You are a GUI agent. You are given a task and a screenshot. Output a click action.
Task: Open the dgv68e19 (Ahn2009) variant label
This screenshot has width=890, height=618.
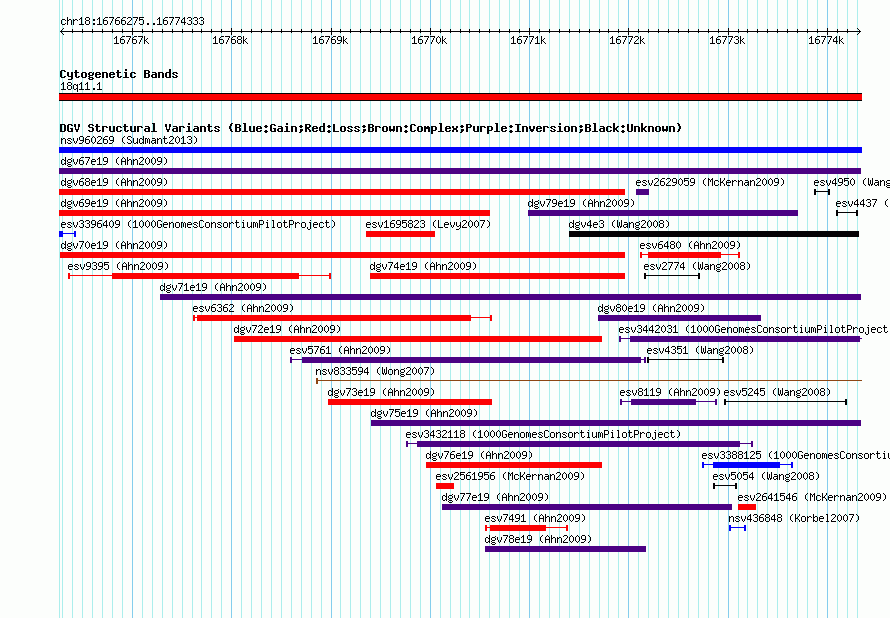(114, 182)
